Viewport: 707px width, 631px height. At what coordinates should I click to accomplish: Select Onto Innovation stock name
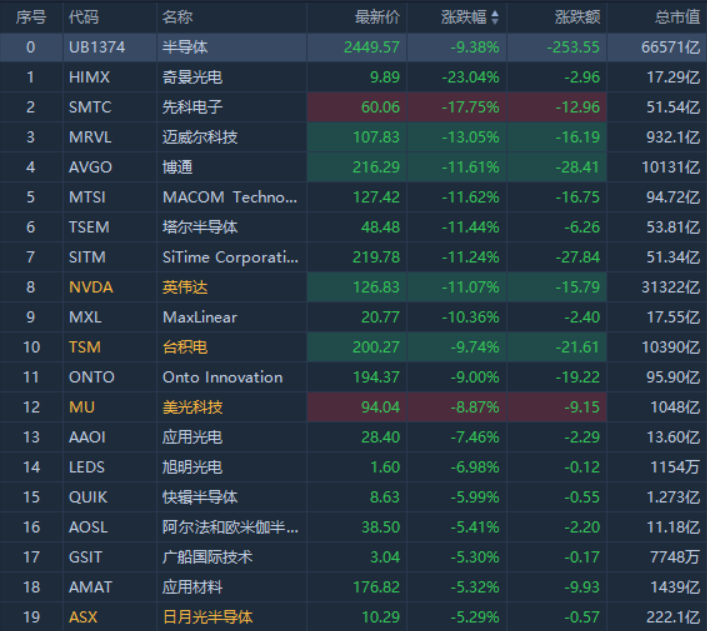223,377
